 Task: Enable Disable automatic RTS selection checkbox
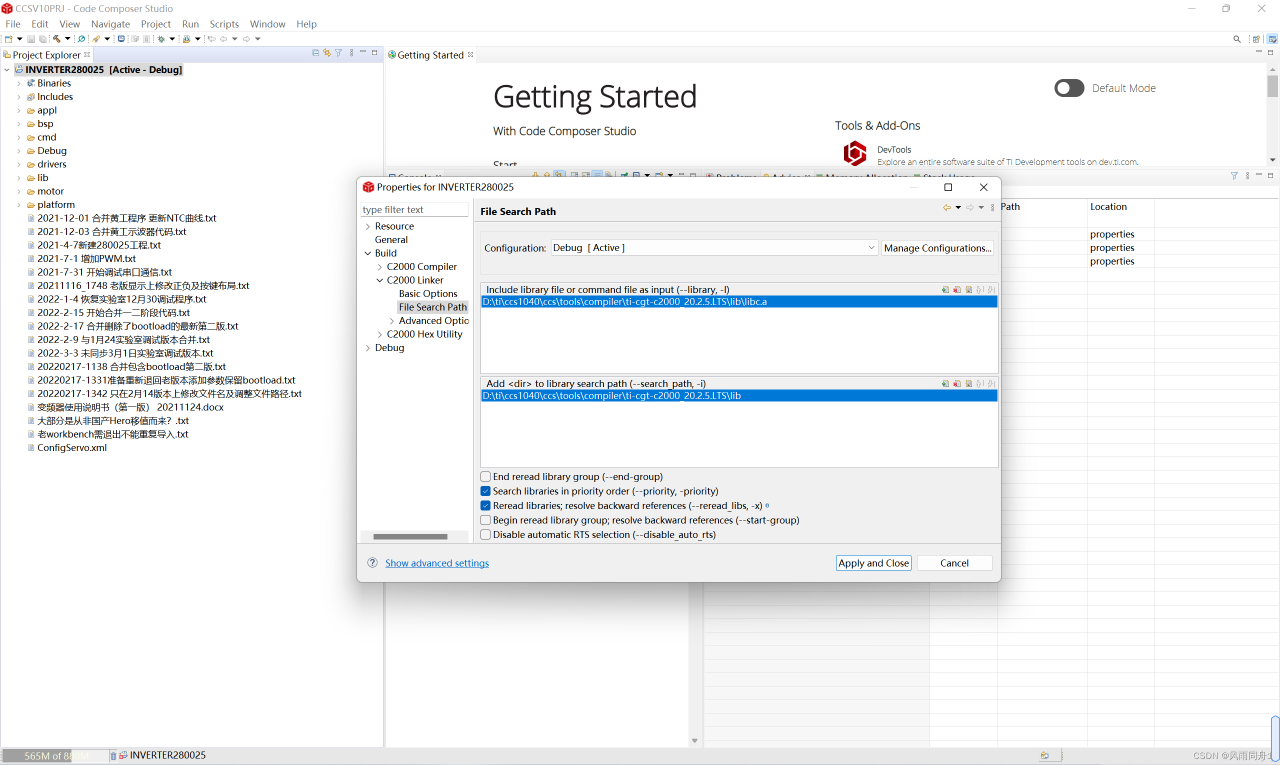coord(486,535)
